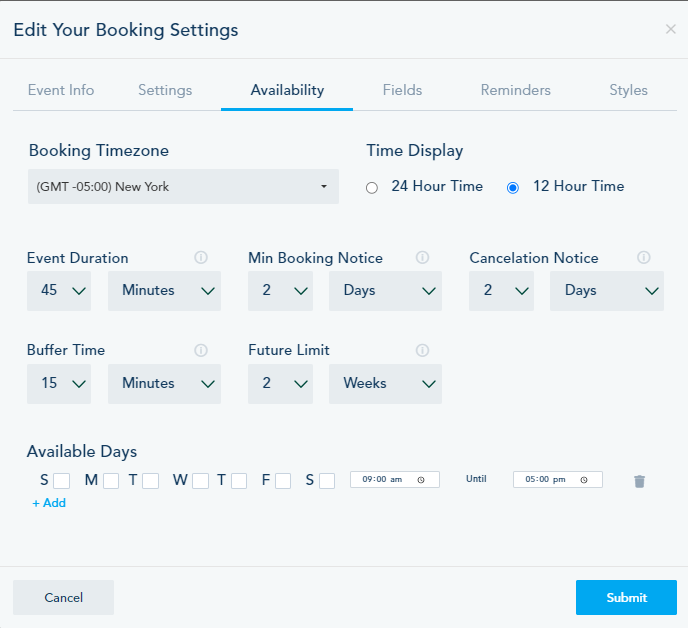Image resolution: width=688 pixels, height=628 pixels.
Task: Check the Thursday checkbox
Action: click(x=239, y=481)
